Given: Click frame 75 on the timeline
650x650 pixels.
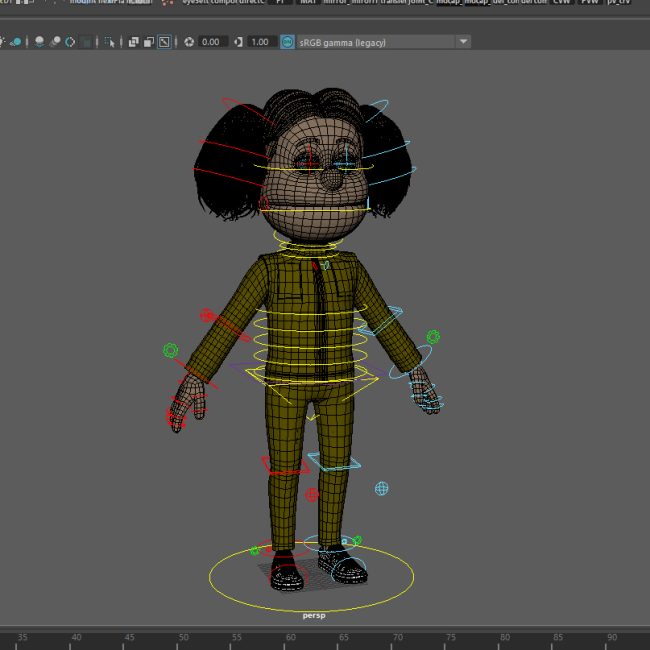Looking at the screenshot, I should tap(451, 637).
